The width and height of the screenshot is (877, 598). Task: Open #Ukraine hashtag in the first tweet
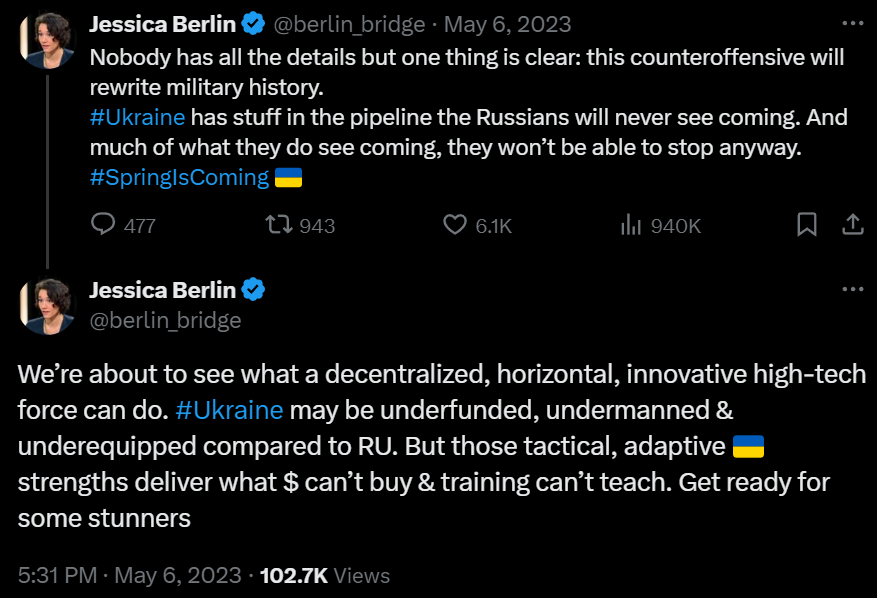coord(137,117)
